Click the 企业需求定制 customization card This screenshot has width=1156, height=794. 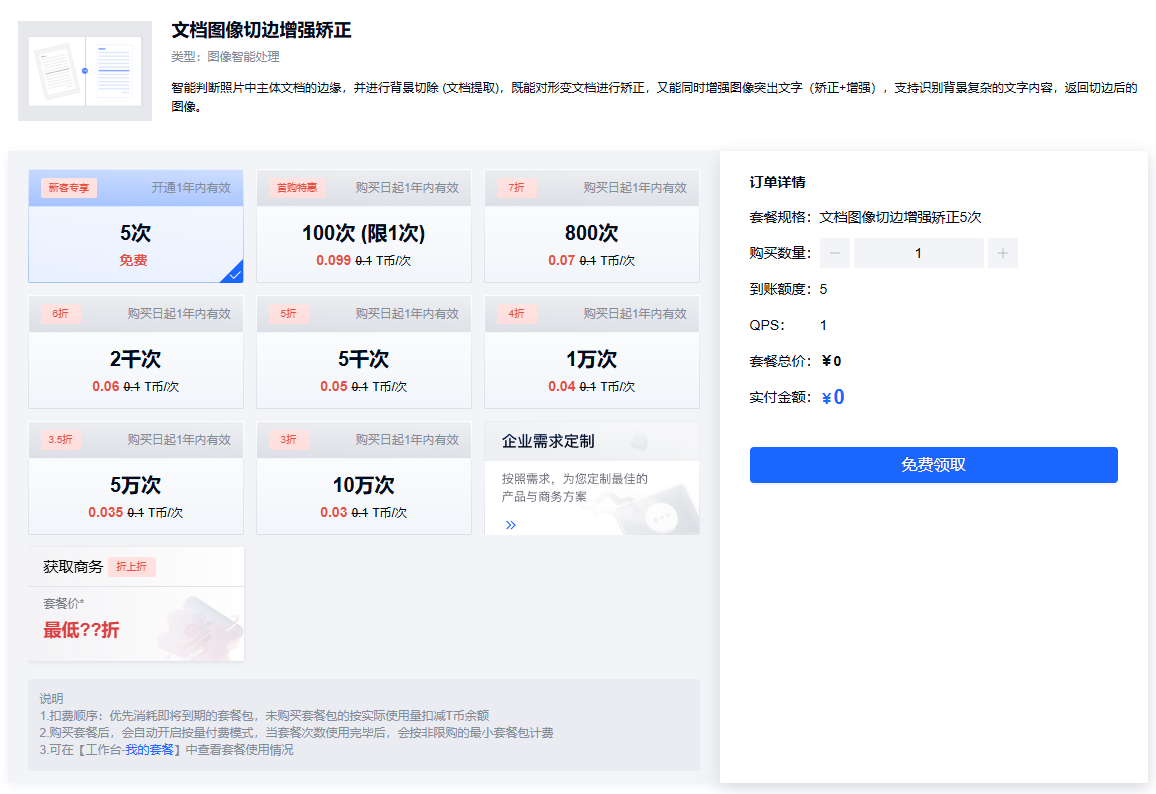click(591, 480)
